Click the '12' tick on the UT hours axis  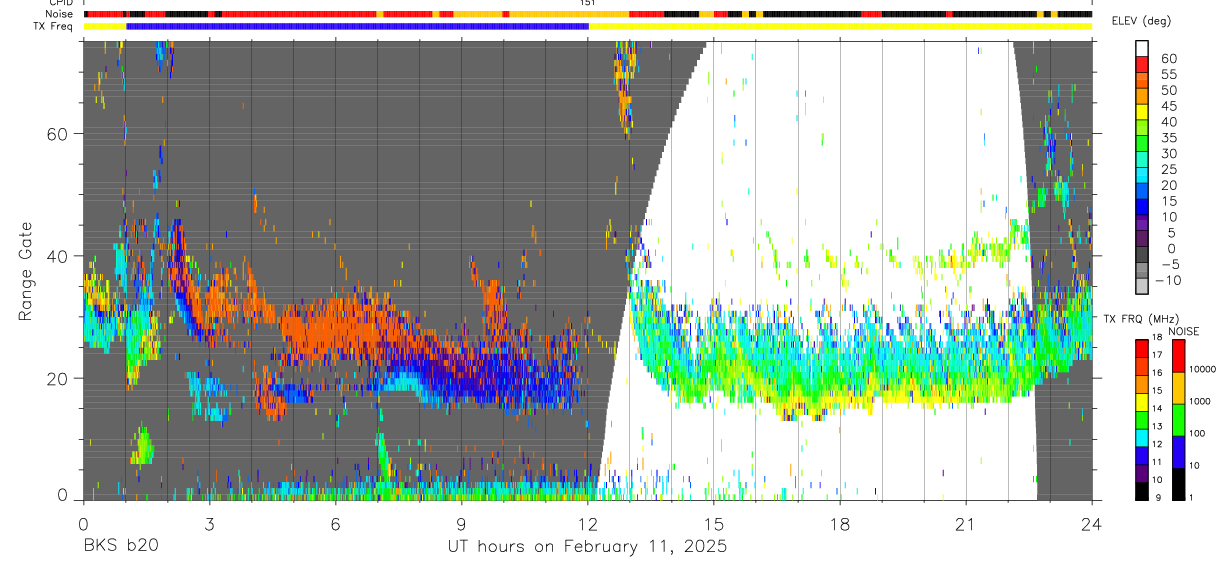(588, 523)
